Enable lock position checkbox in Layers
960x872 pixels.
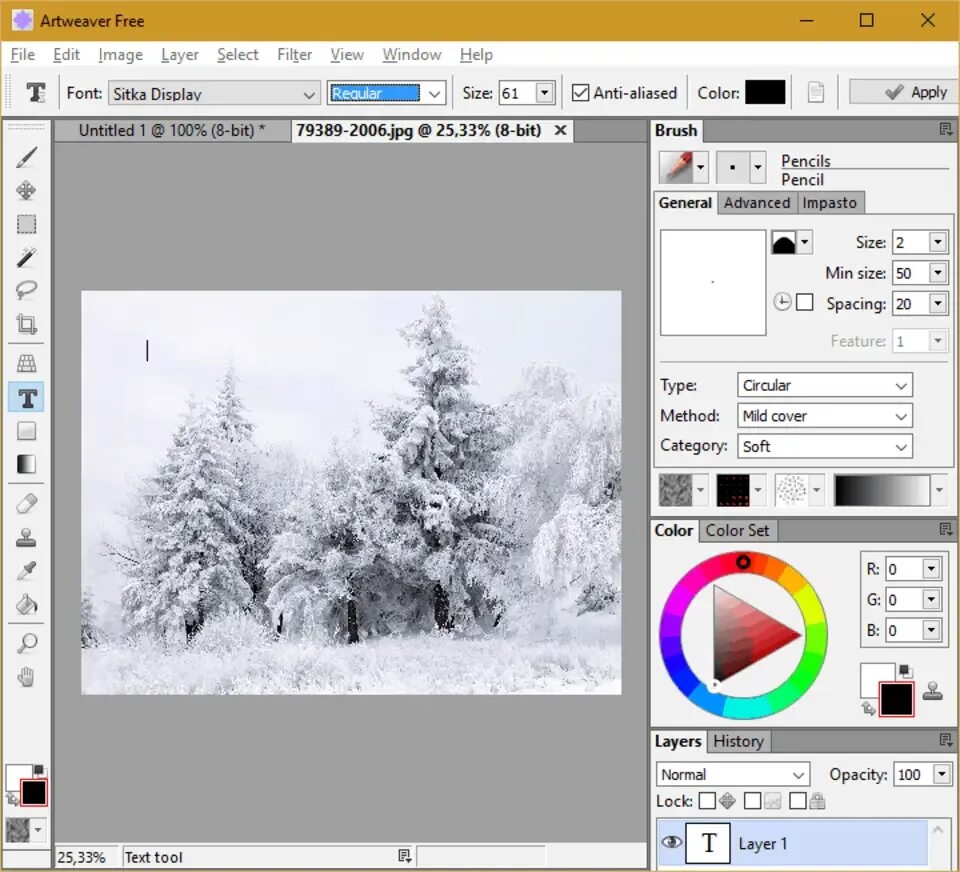(x=707, y=800)
